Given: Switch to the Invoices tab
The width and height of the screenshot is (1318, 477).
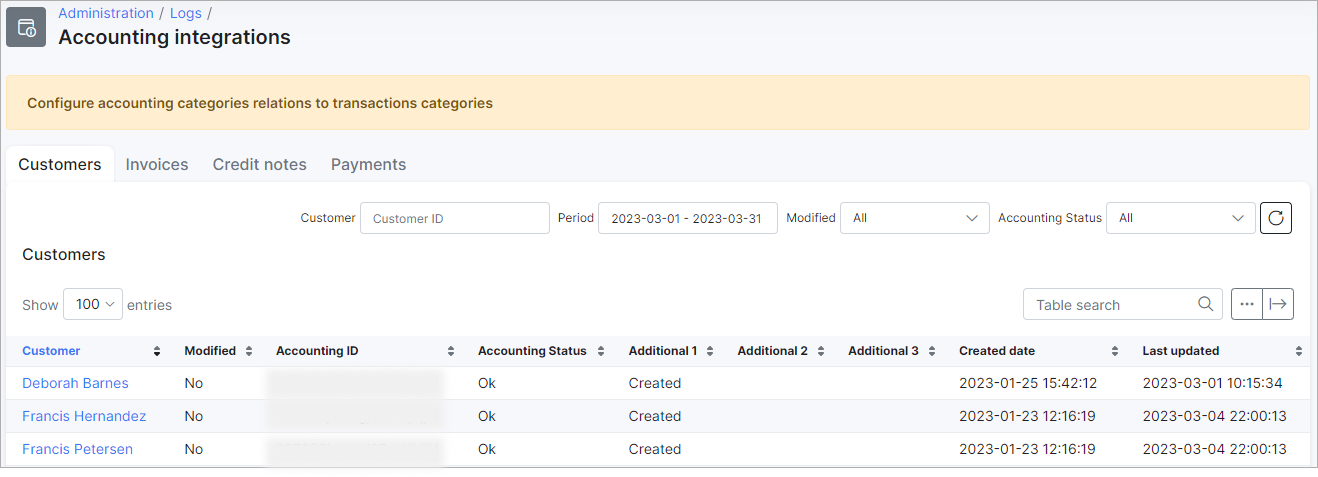Looking at the screenshot, I should pos(157,164).
